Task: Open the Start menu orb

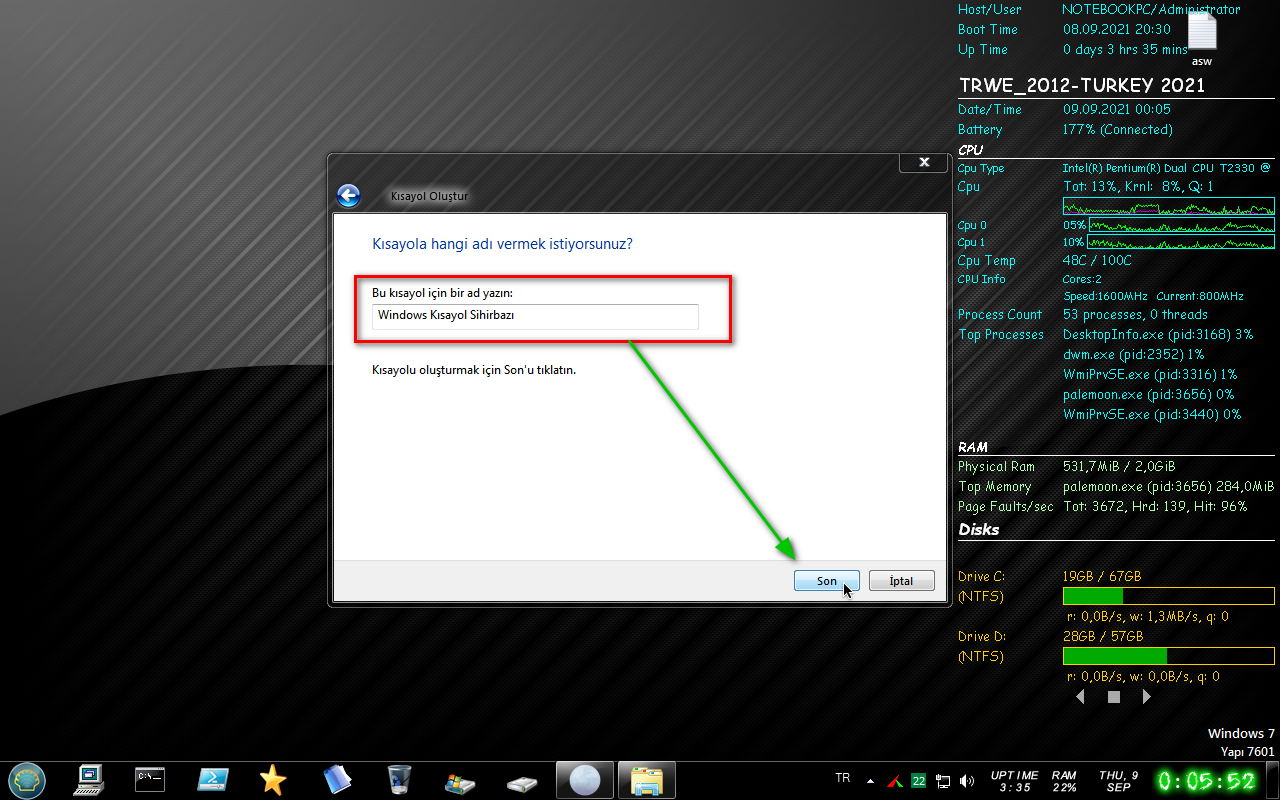Action: [x=25, y=779]
